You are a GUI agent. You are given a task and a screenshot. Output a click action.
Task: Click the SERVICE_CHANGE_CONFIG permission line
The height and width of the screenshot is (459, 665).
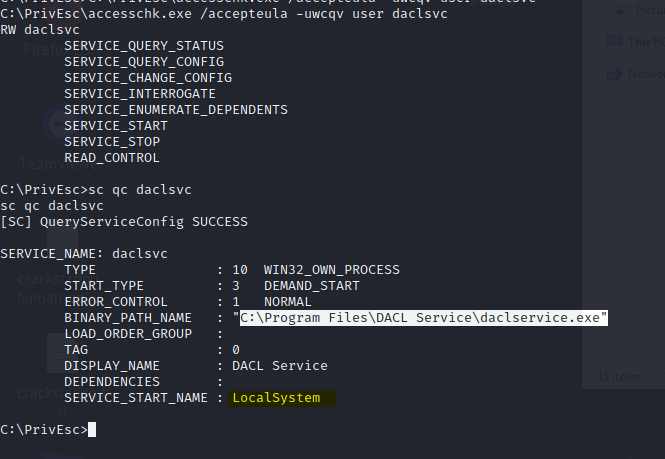[x=148, y=78]
